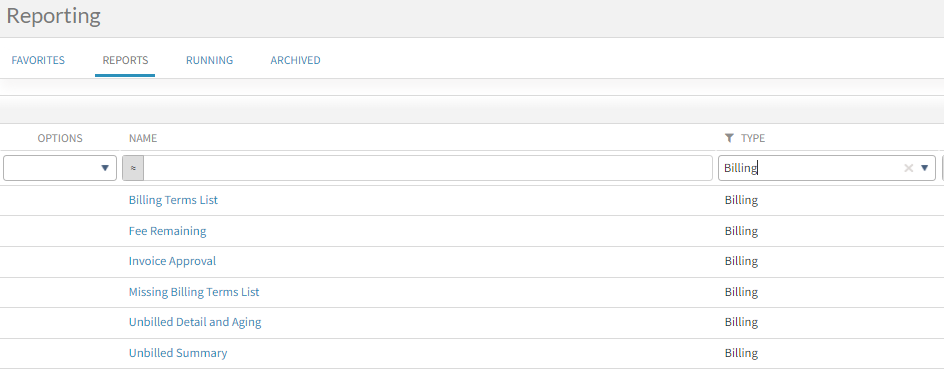The image size is (944, 371).
Task: Click the filter funnel icon beside TYPE
Action: click(x=729, y=139)
